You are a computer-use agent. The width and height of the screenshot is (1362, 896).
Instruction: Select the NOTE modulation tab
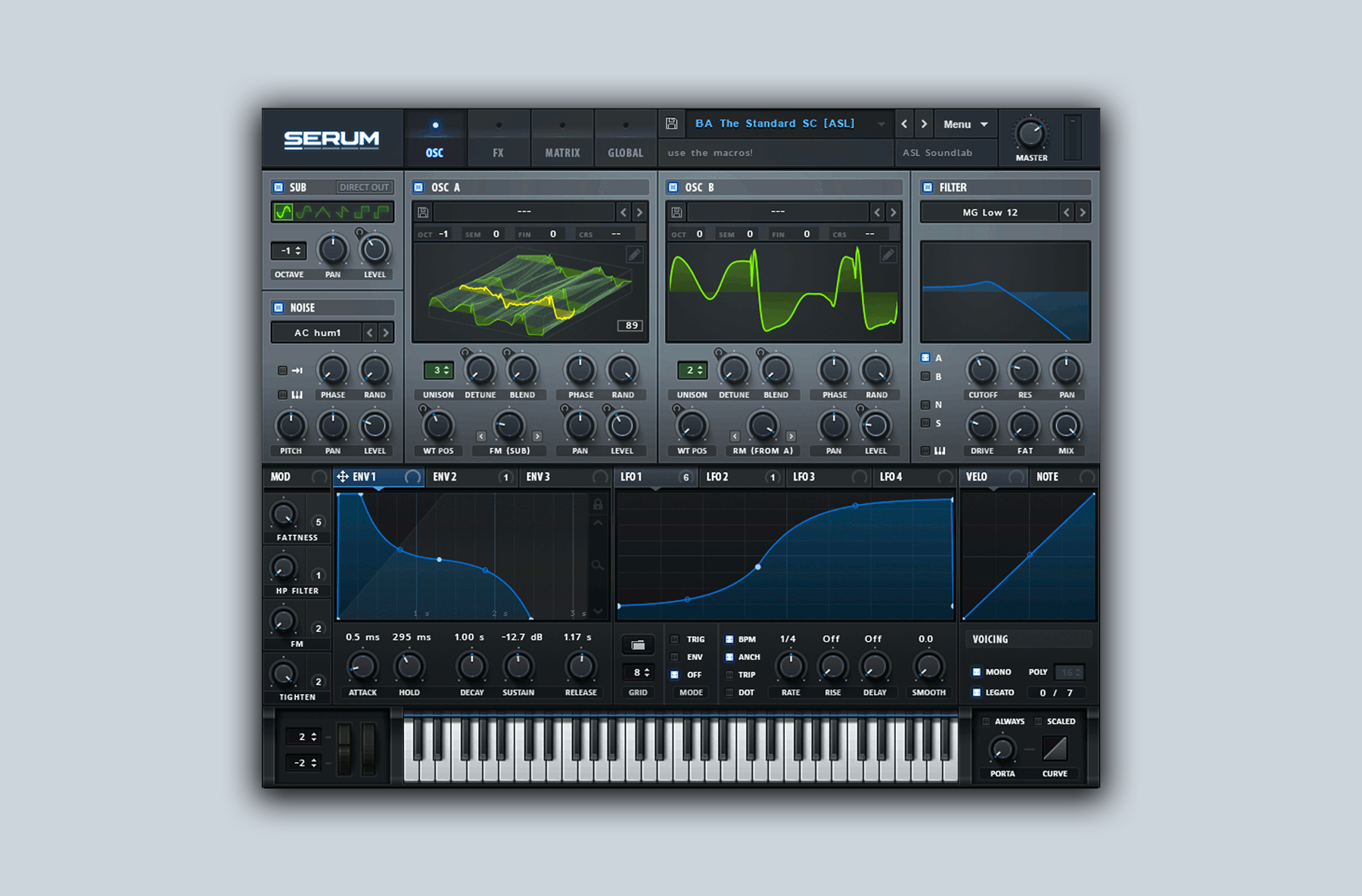[x=1065, y=477]
